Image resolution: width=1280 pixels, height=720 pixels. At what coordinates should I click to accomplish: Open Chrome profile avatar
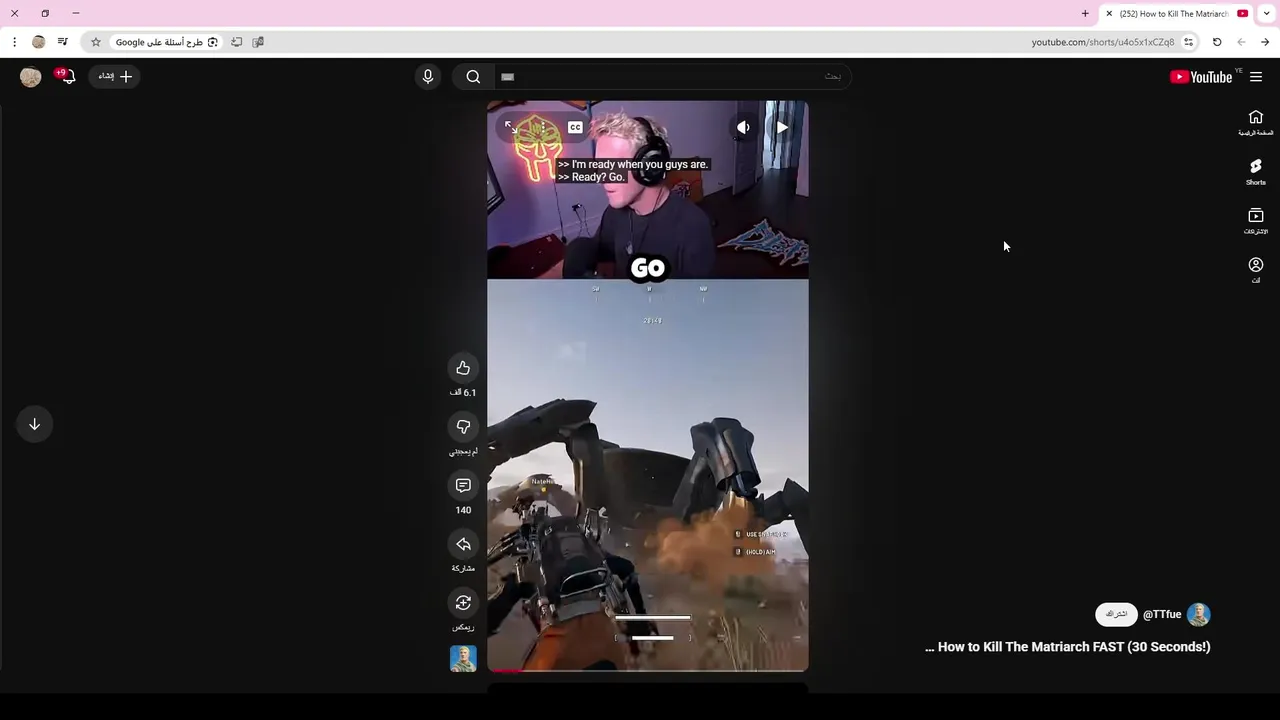pos(38,42)
